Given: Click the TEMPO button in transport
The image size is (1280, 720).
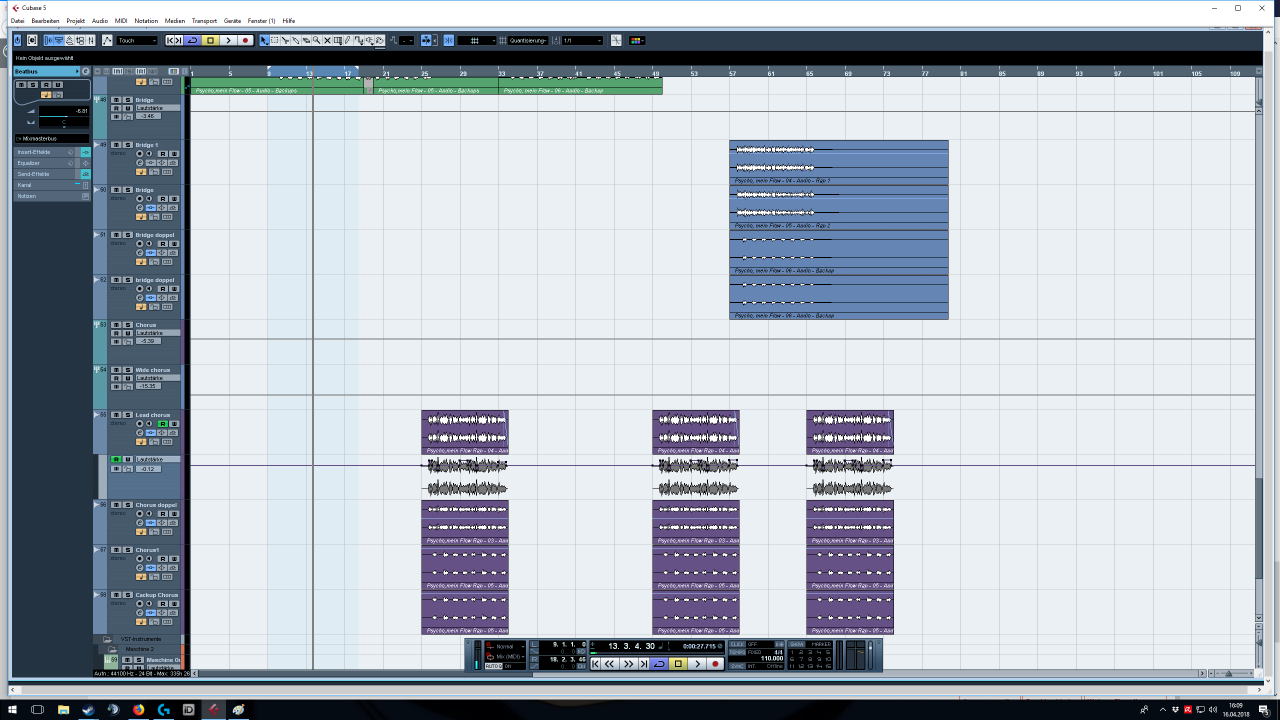Looking at the screenshot, I should point(737,652).
